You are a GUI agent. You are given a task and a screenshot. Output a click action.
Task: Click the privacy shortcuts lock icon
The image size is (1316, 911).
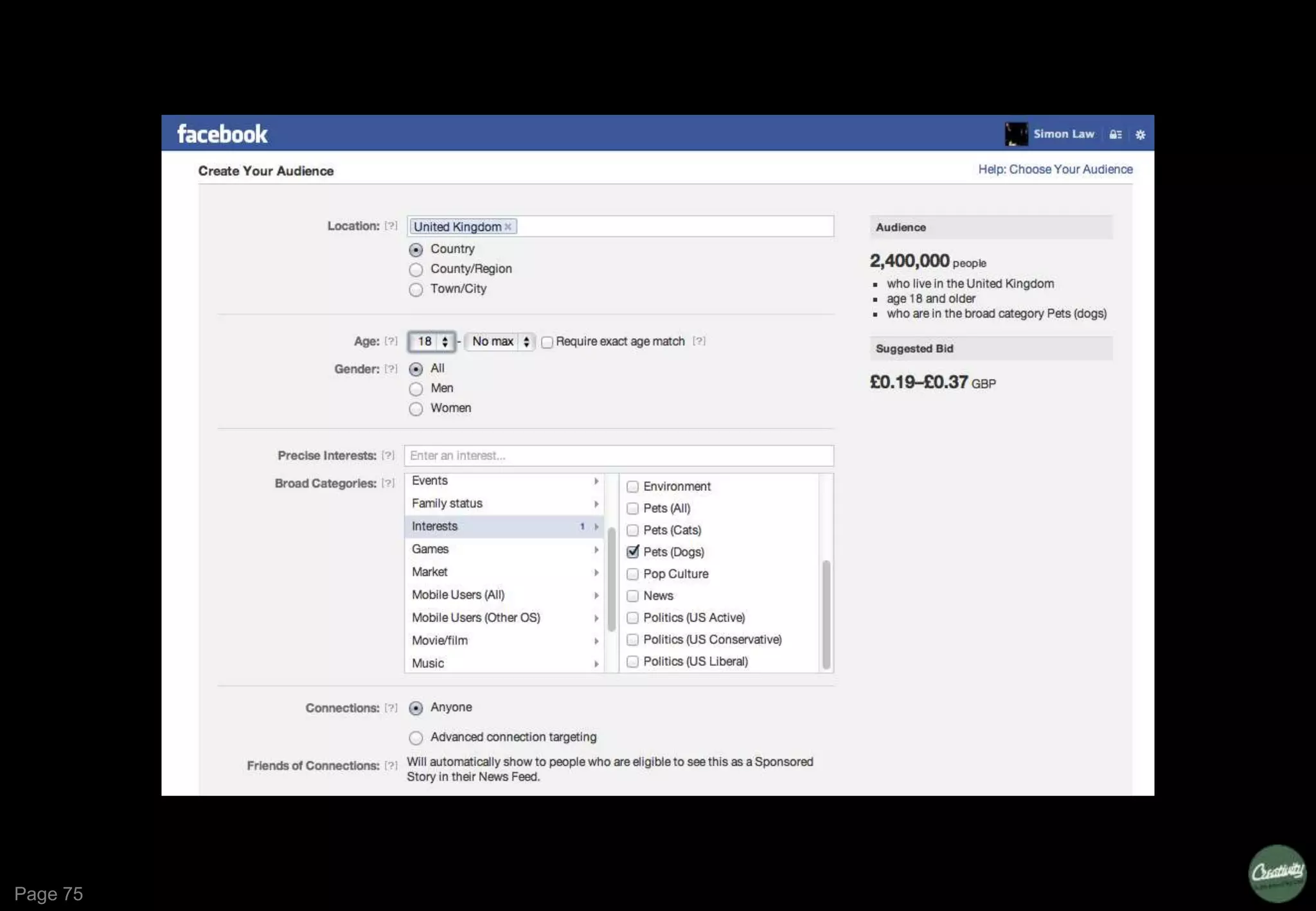coord(1116,135)
